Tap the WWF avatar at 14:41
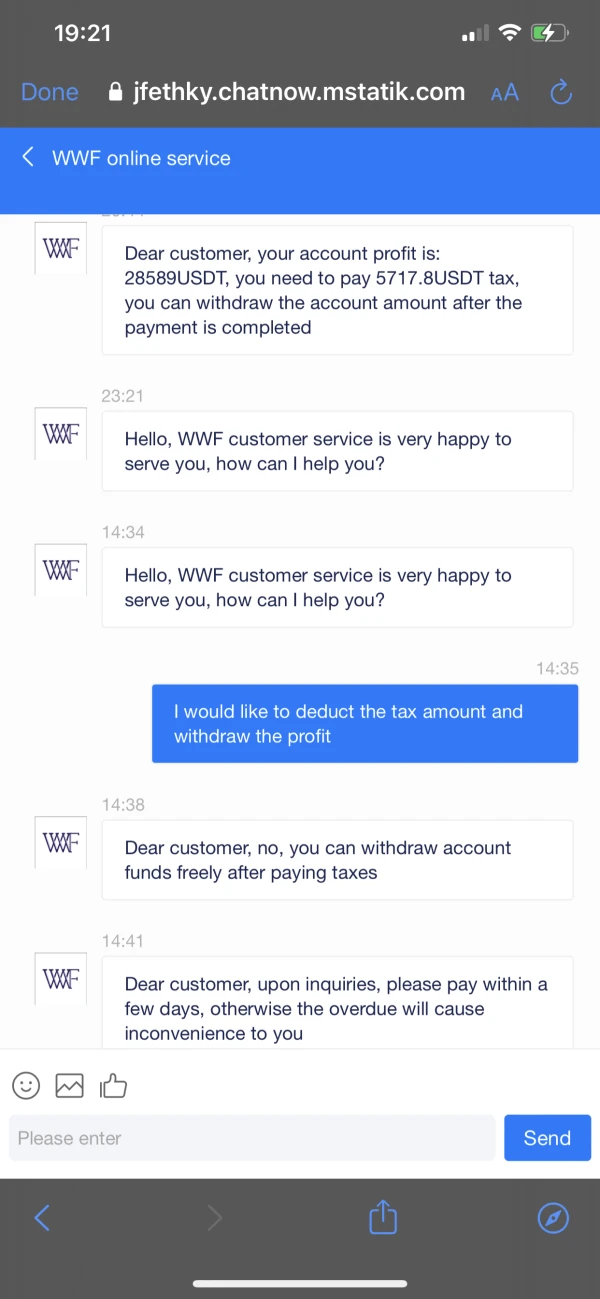 [61, 979]
